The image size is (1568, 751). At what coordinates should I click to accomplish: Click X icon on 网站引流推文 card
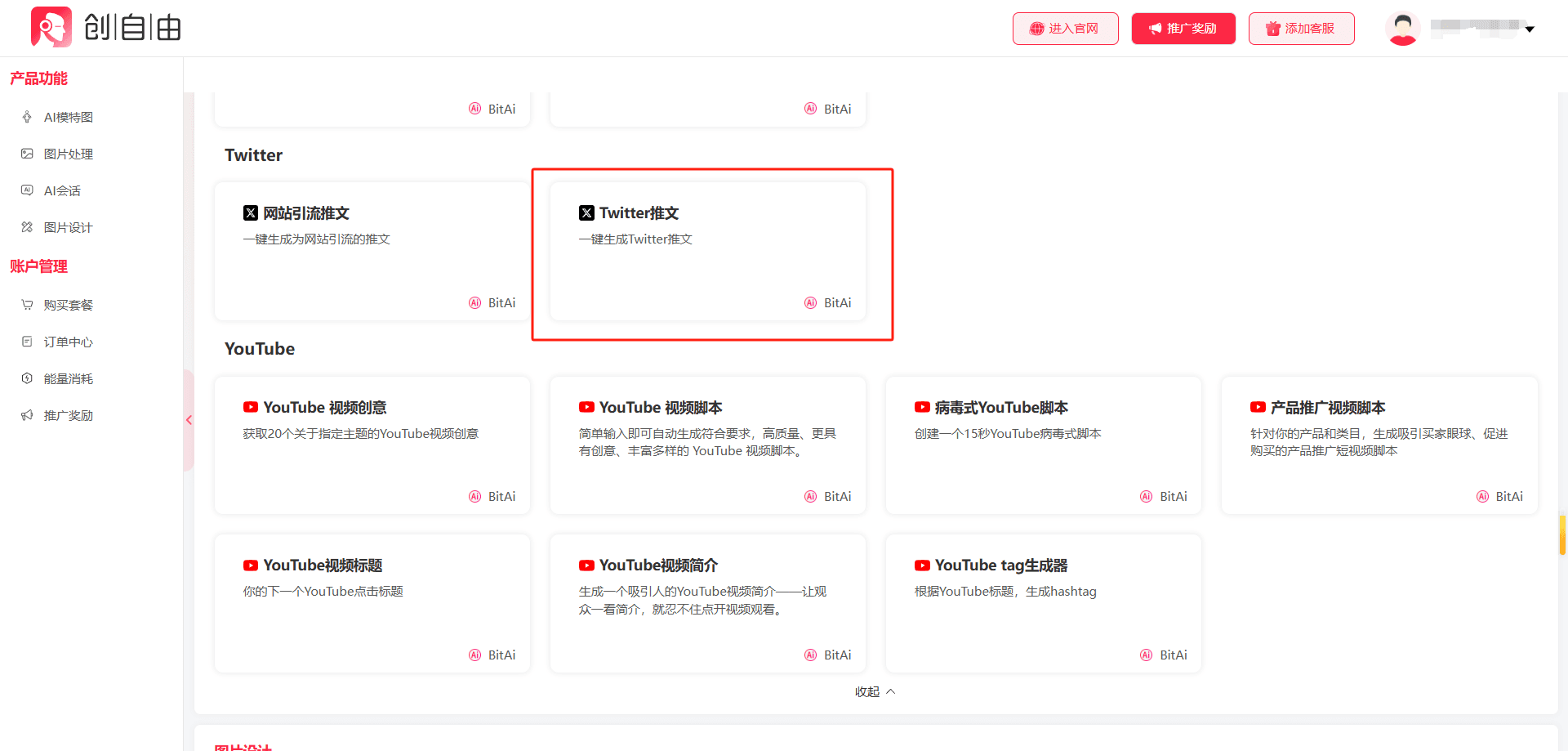pos(251,213)
